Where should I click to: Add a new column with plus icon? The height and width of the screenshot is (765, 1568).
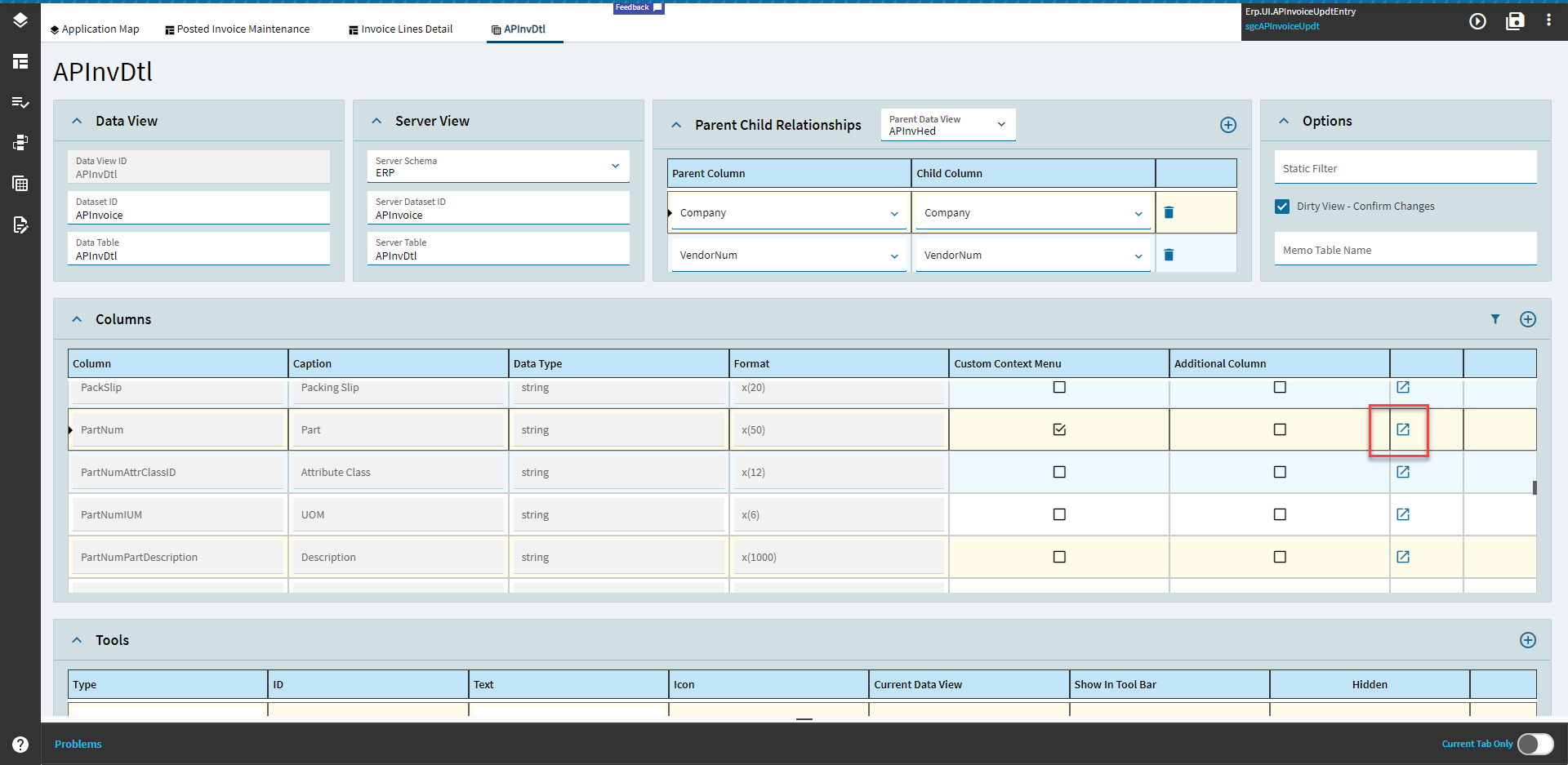point(1528,319)
